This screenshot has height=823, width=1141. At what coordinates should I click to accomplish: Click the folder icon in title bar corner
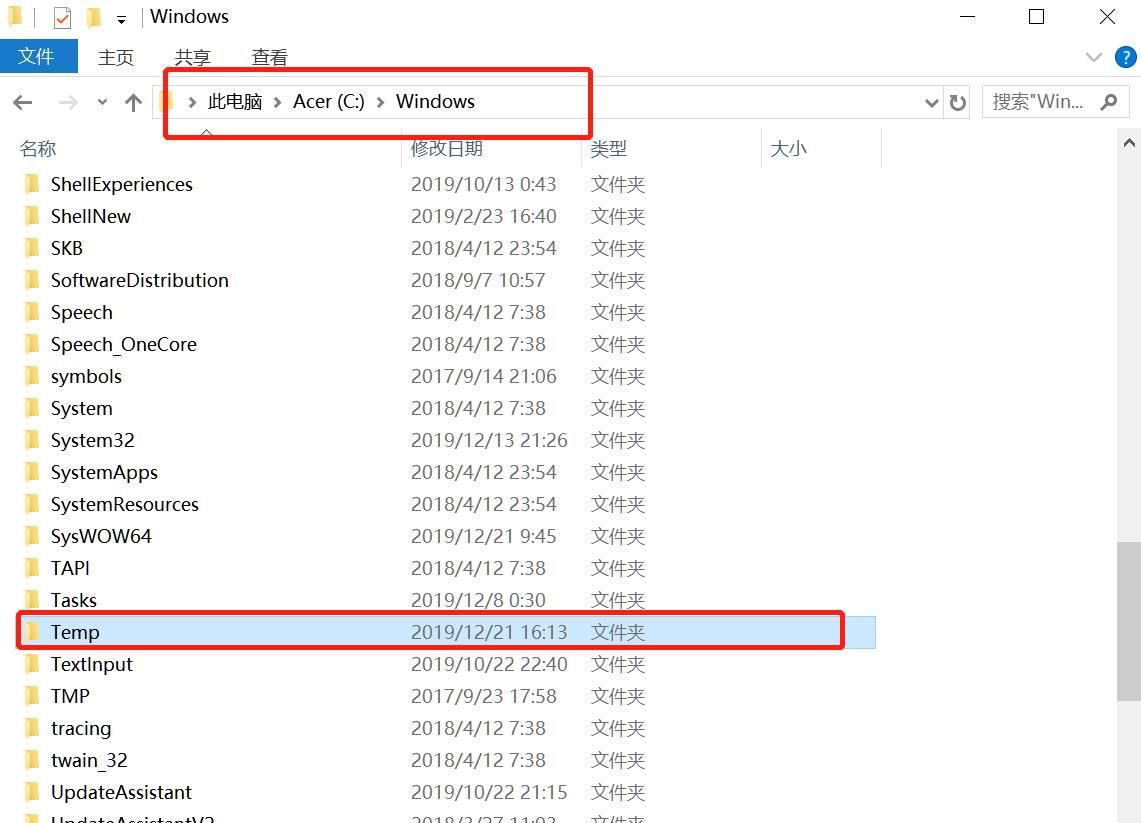[x=15, y=17]
